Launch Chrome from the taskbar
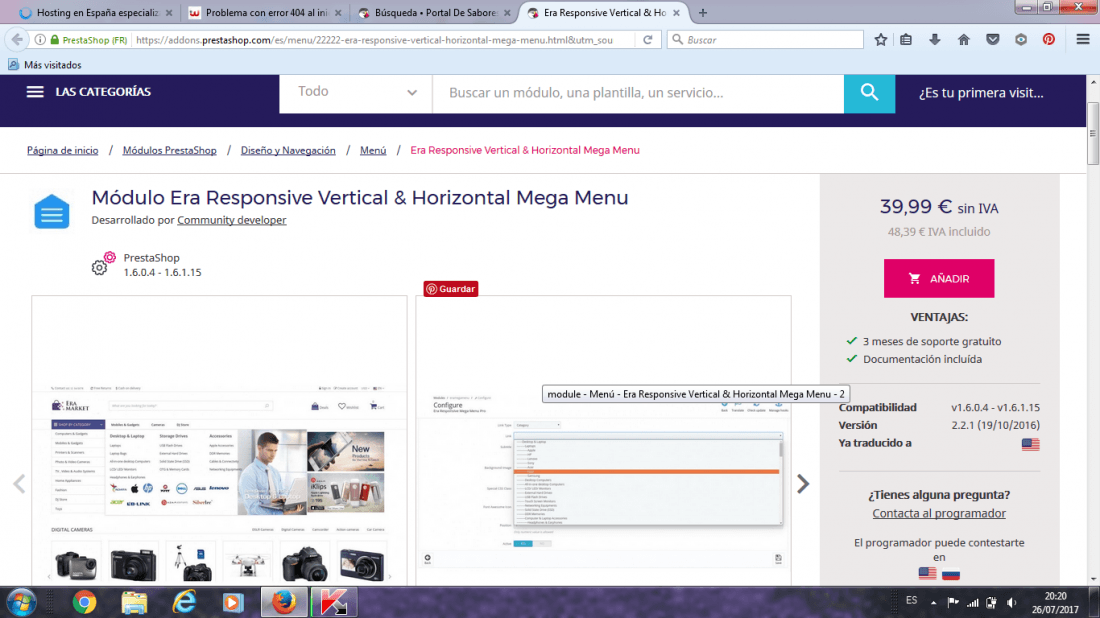Viewport: 1100px width, 618px height. [84, 603]
